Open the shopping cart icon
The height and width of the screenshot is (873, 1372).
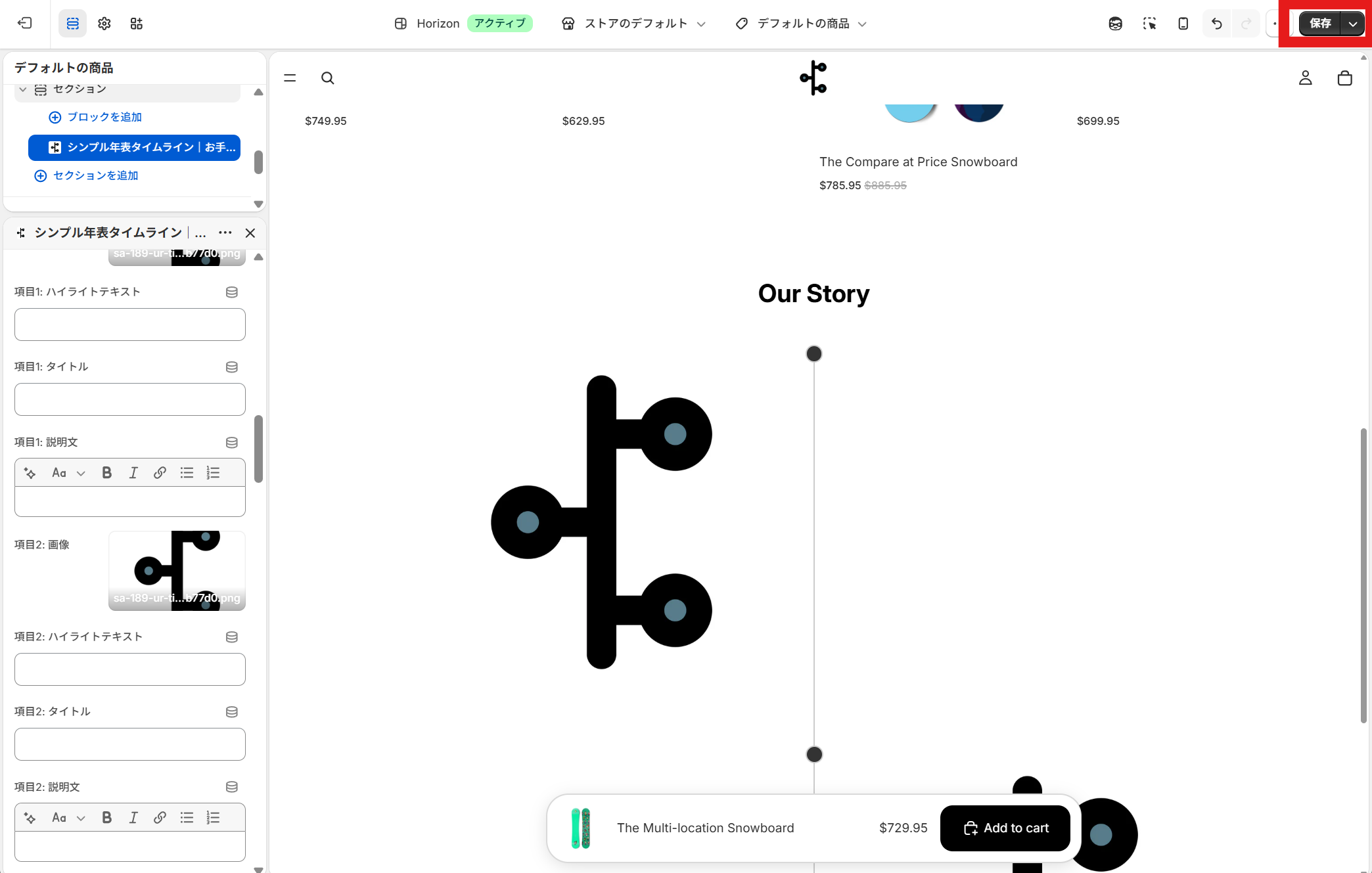1344,78
